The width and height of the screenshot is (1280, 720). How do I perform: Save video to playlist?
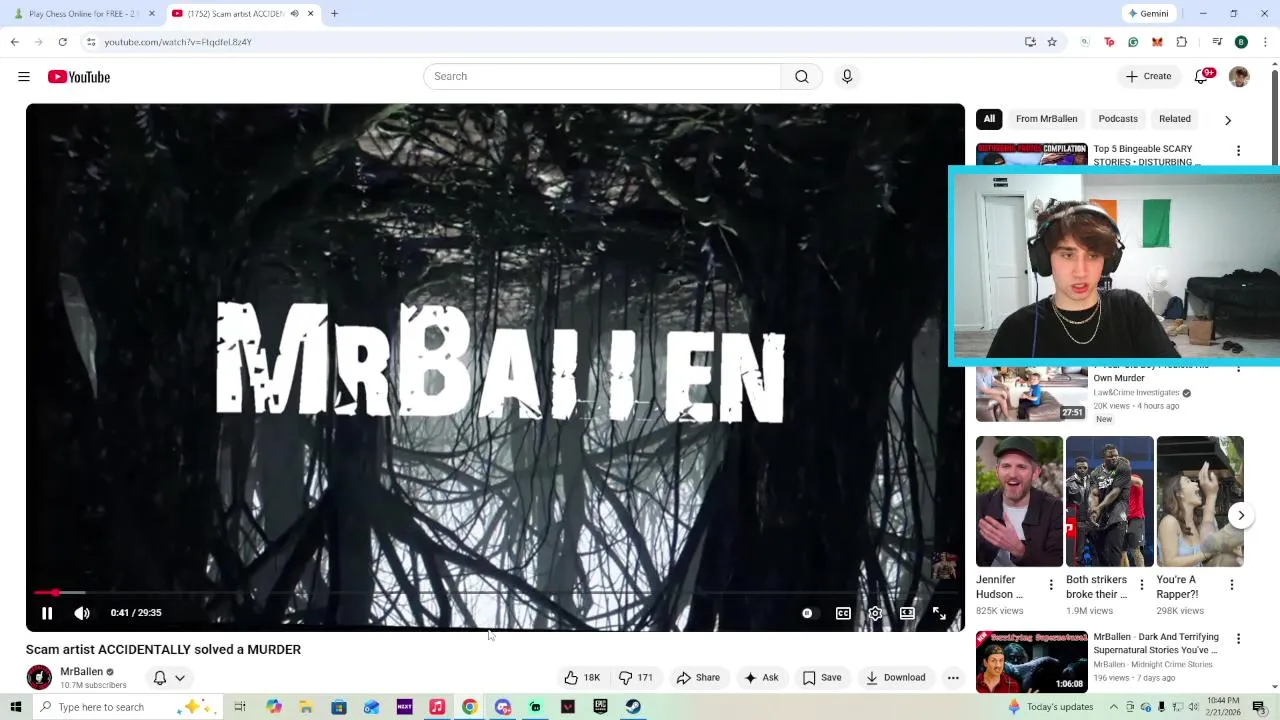822,678
